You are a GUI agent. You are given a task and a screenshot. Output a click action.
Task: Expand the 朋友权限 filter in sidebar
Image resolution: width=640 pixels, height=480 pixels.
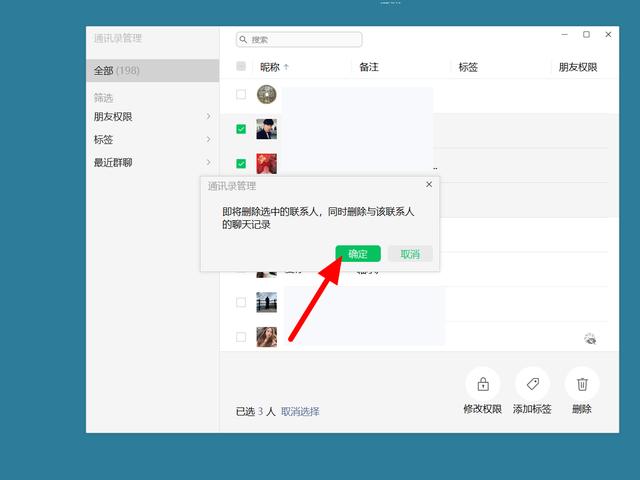click(x=208, y=117)
